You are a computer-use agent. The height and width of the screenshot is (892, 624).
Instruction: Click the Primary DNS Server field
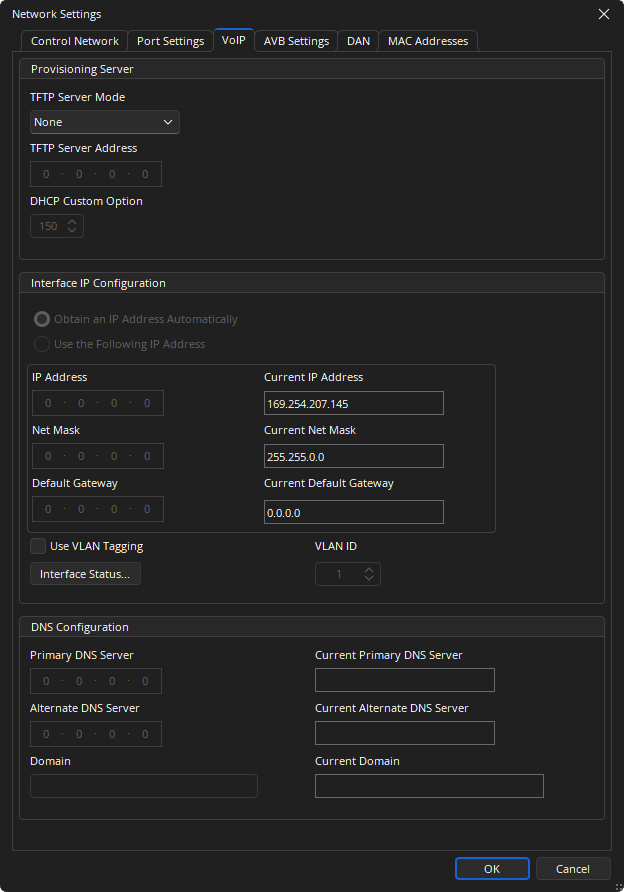[96, 681]
